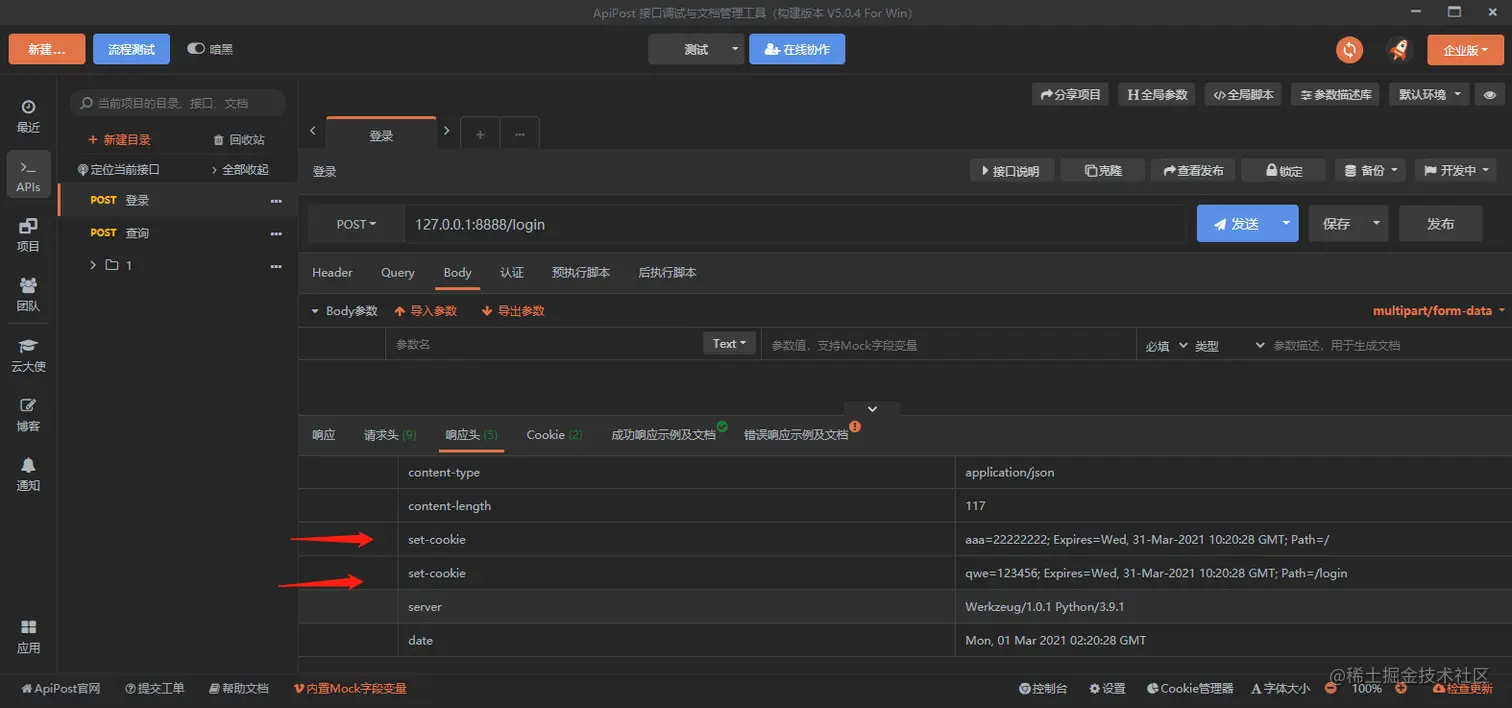The height and width of the screenshot is (708, 1512).
Task: Switch to the 响应 response tab
Action: click(323, 435)
